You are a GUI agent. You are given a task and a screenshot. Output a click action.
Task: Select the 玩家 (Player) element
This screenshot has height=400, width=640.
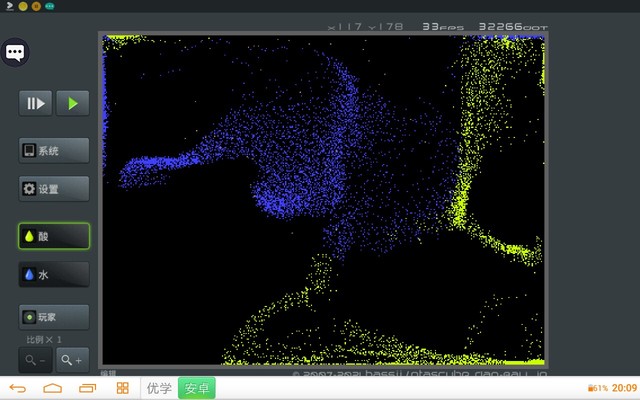54,317
